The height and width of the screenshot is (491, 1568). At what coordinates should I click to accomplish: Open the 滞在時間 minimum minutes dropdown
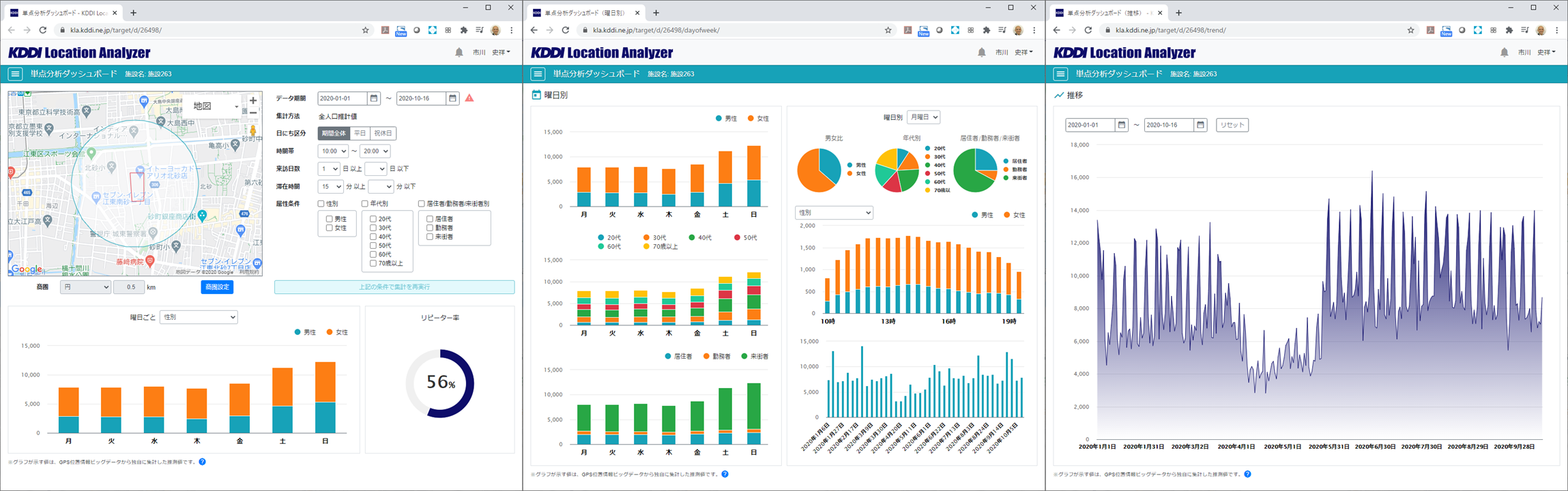point(330,187)
